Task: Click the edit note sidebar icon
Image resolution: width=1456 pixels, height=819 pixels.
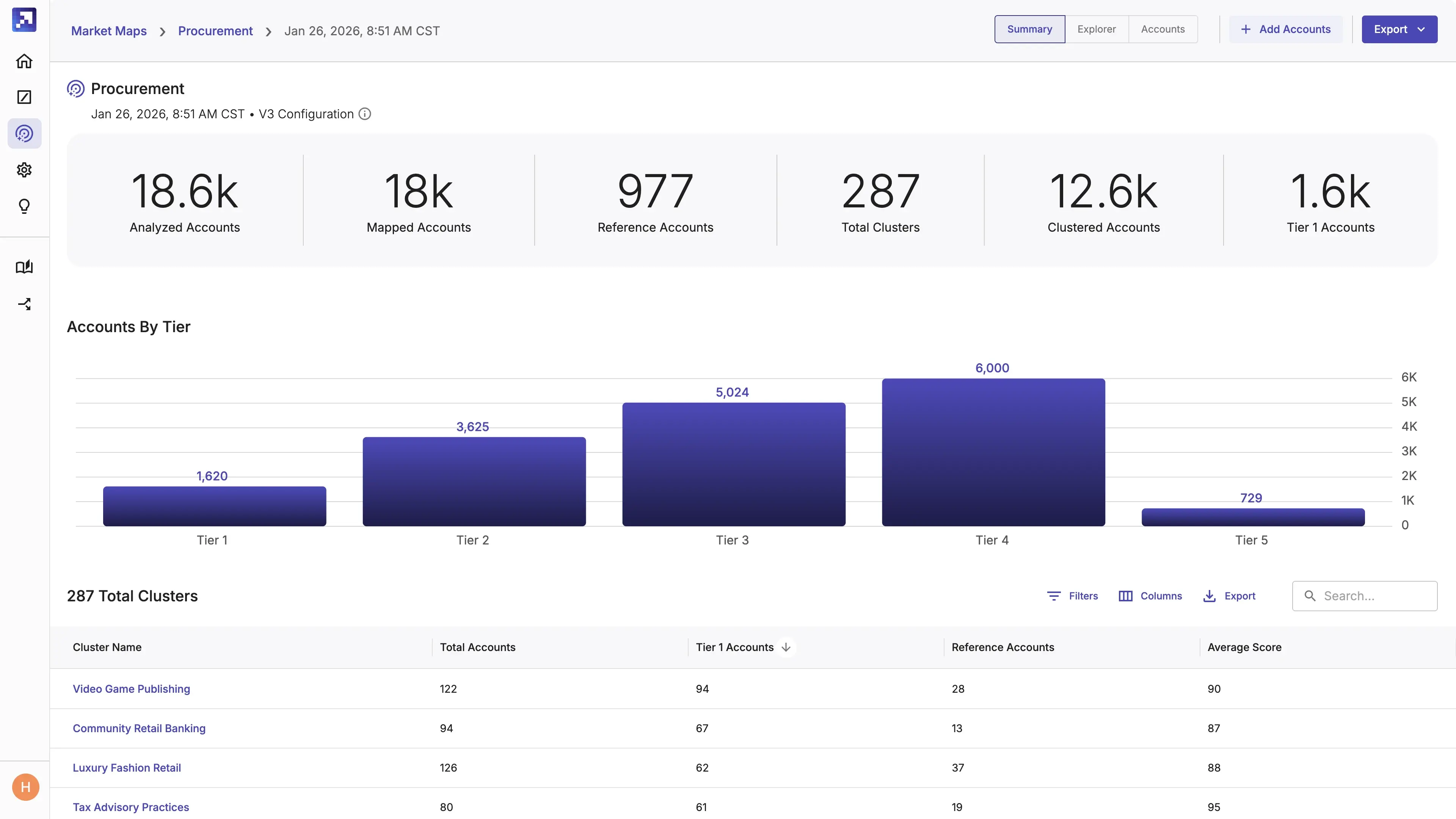Action: tap(24, 97)
